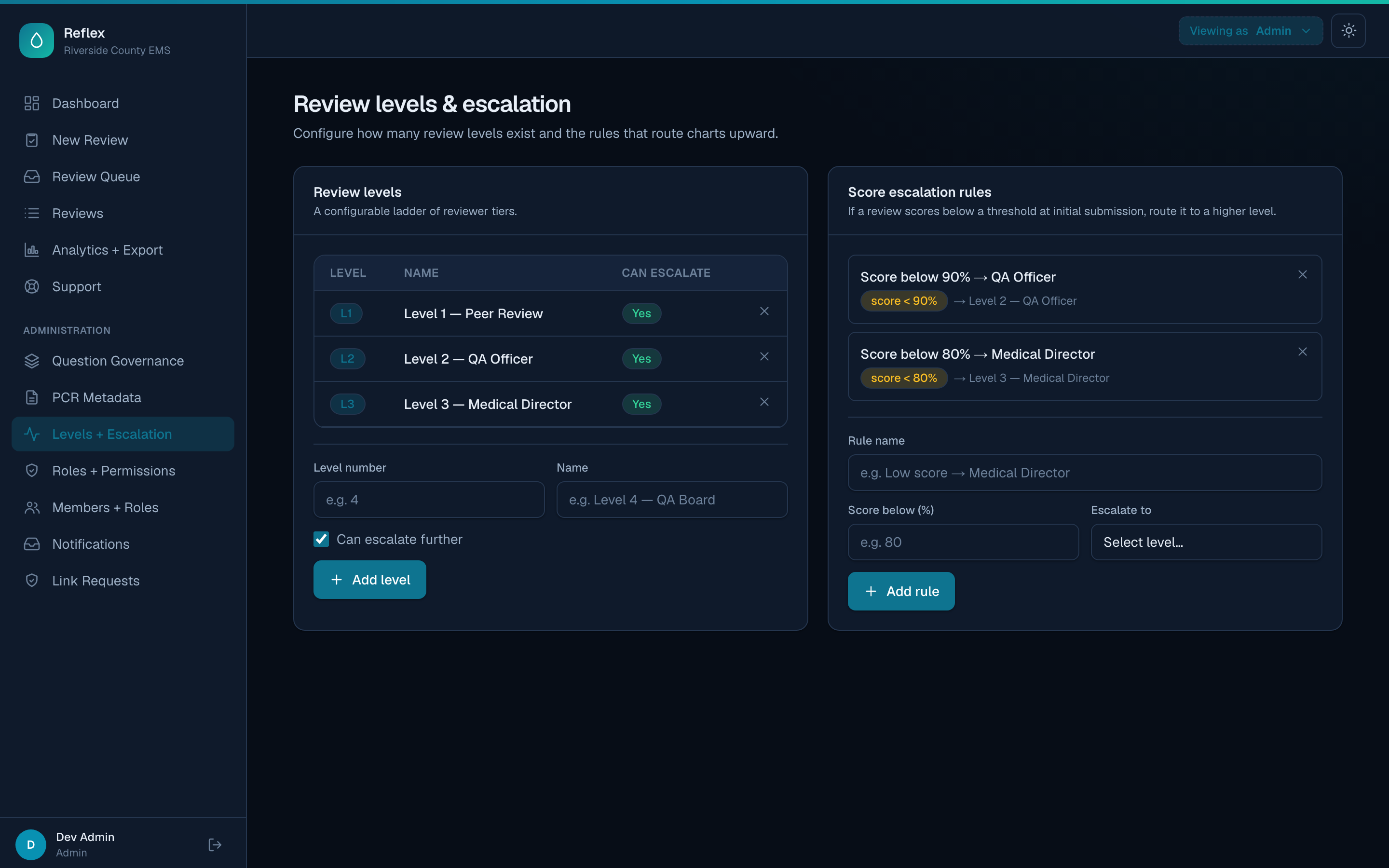
Task: Click Riverside County EMS organization name
Action: tap(117, 51)
